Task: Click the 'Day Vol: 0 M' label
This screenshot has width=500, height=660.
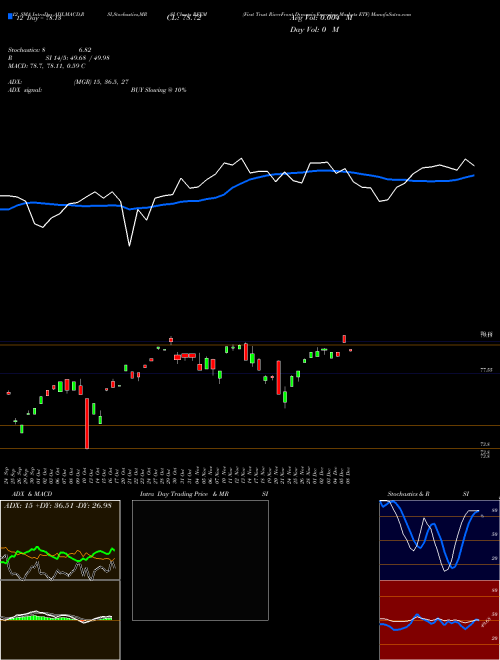Action: click(314, 29)
